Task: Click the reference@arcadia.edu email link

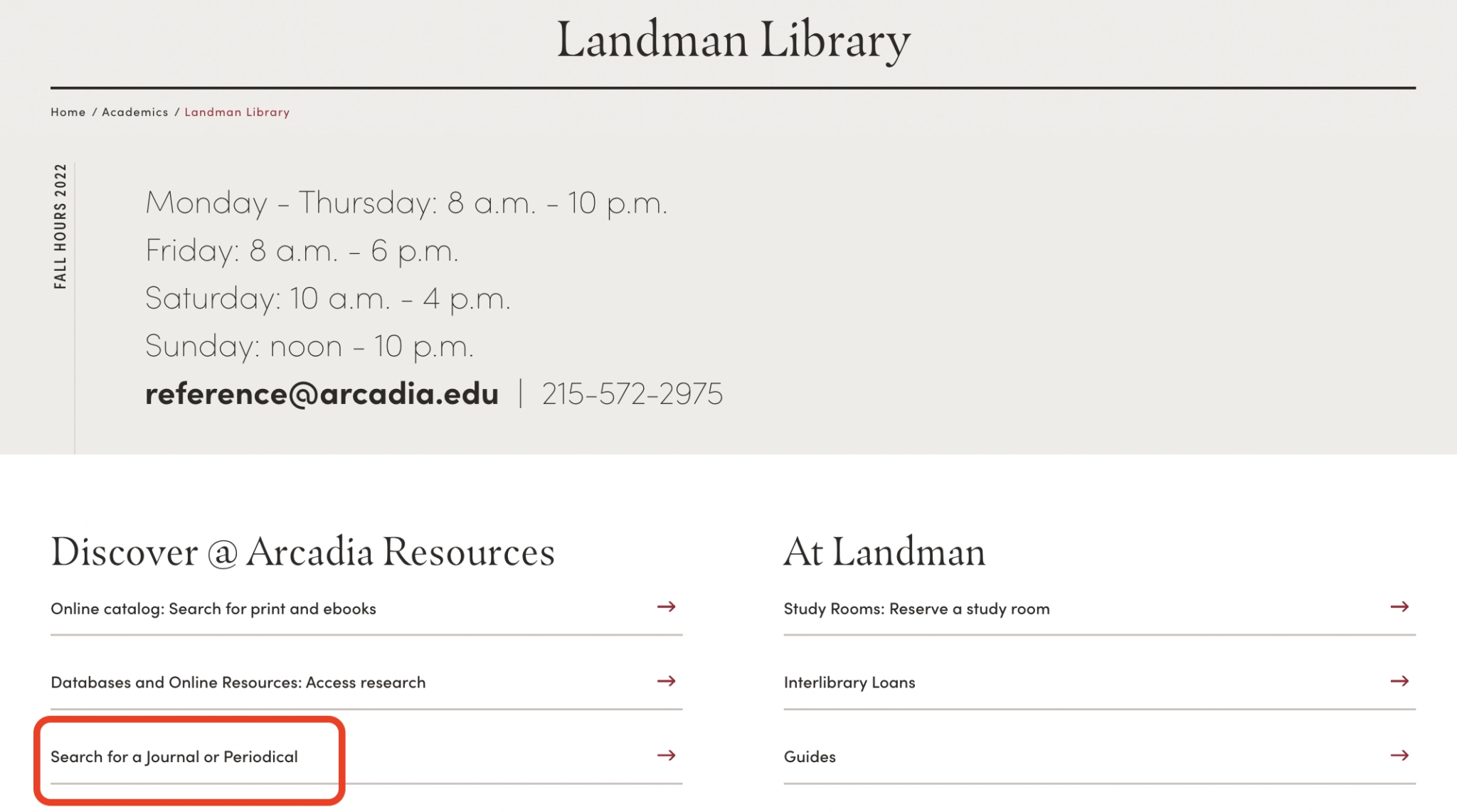Action: click(322, 394)
